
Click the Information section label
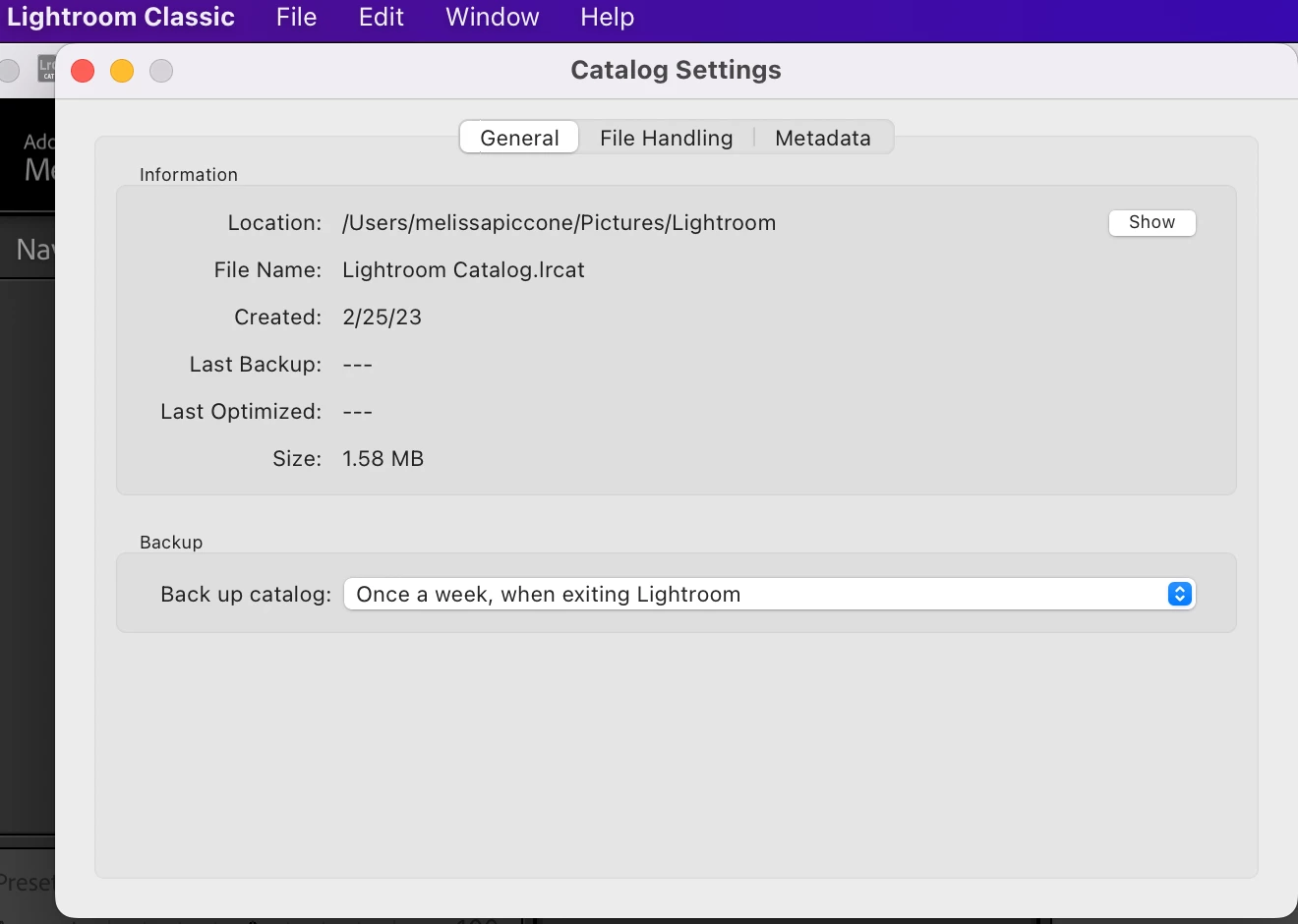(189, 175)
